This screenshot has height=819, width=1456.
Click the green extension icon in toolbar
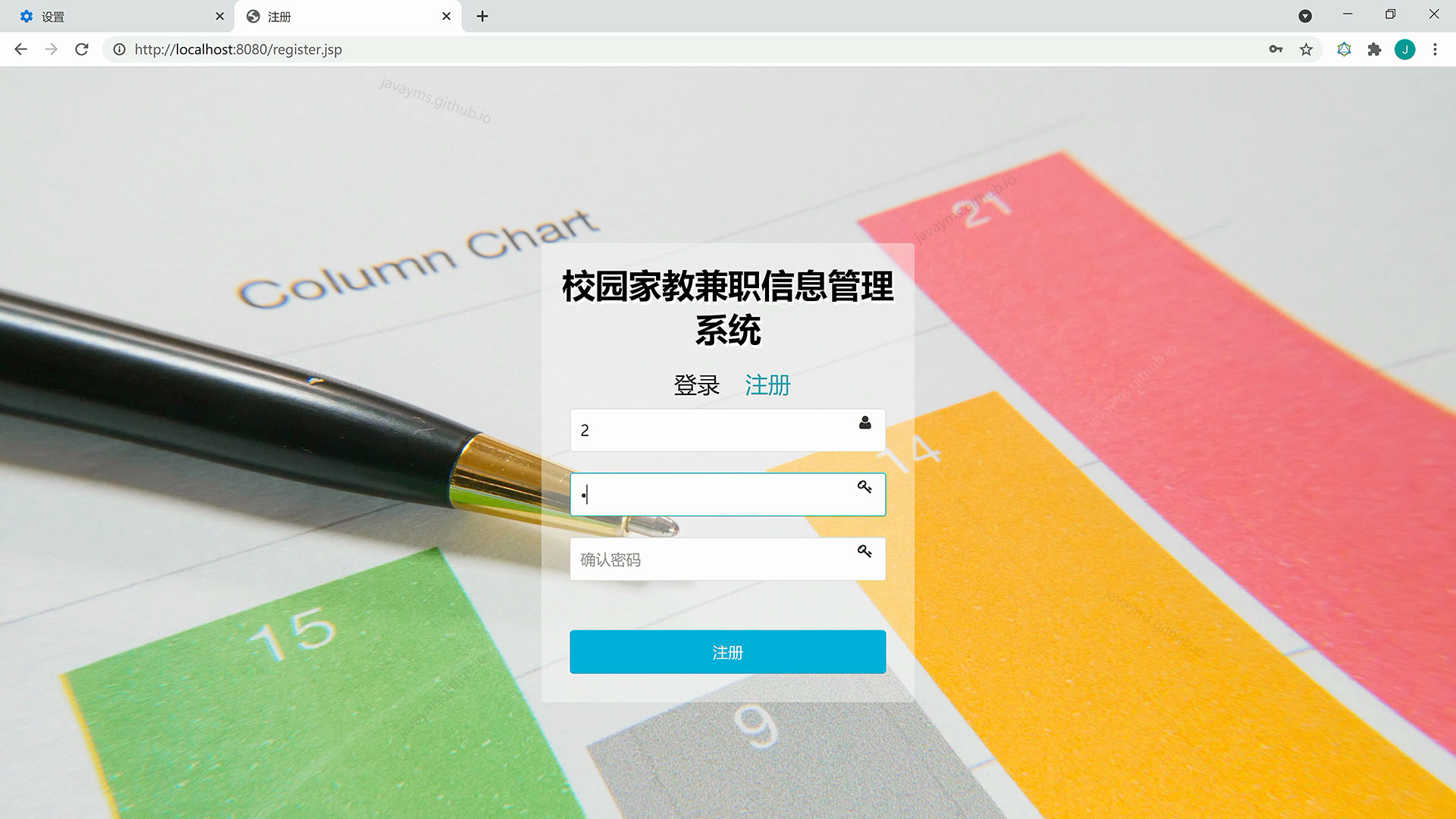[x=1344, y=49]
